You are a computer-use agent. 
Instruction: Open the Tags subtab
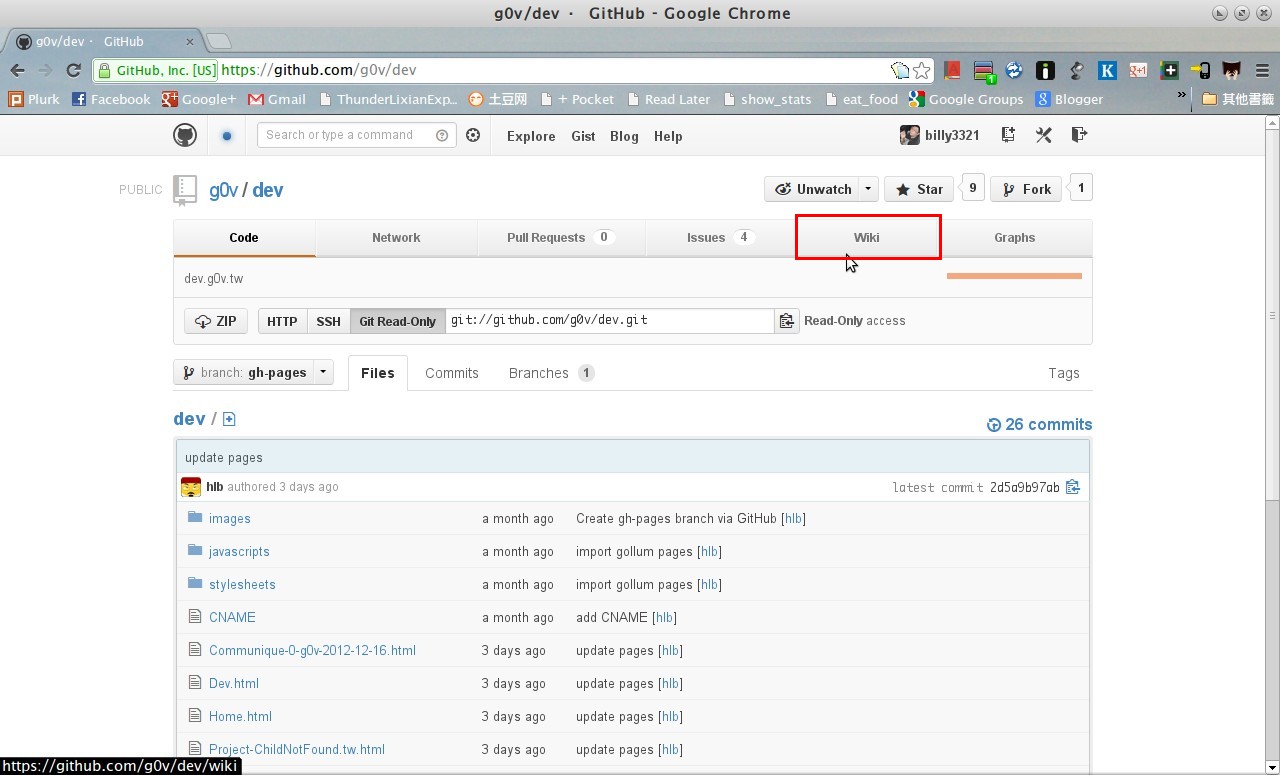pyautogui.click(x=1064, y=373)
